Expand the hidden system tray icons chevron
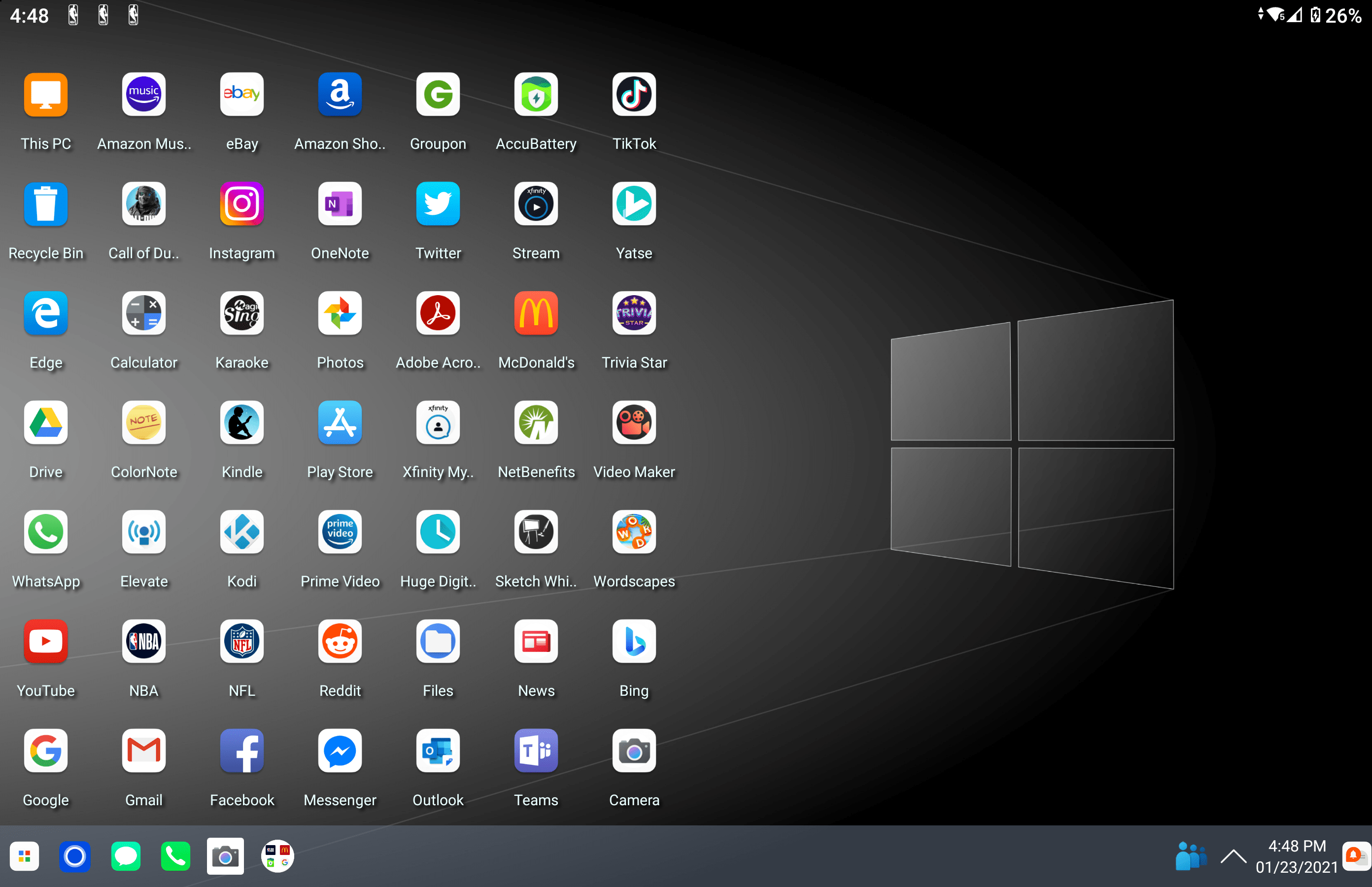 click(1233, 856)
